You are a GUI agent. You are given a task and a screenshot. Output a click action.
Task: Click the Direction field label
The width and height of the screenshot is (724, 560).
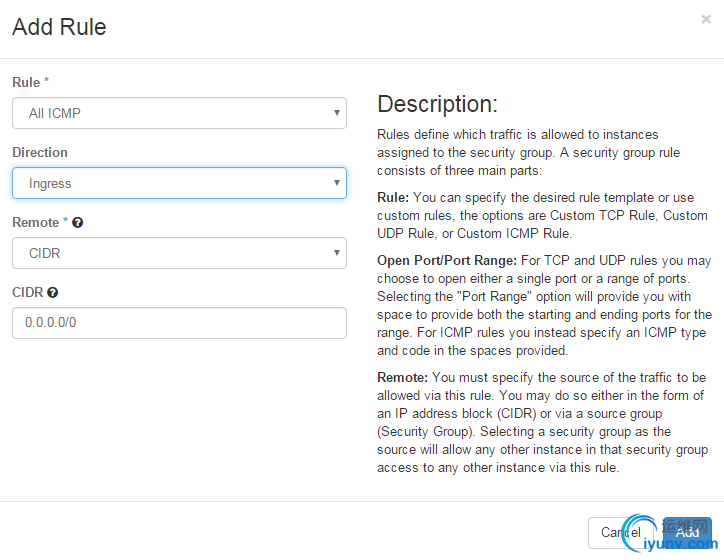[40, 152]
